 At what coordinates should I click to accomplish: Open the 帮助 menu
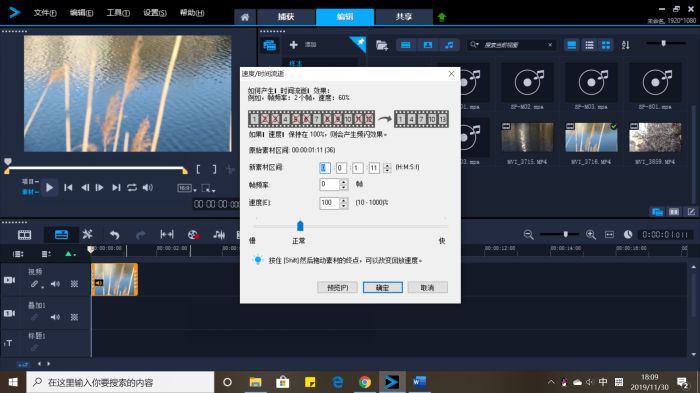192,13
